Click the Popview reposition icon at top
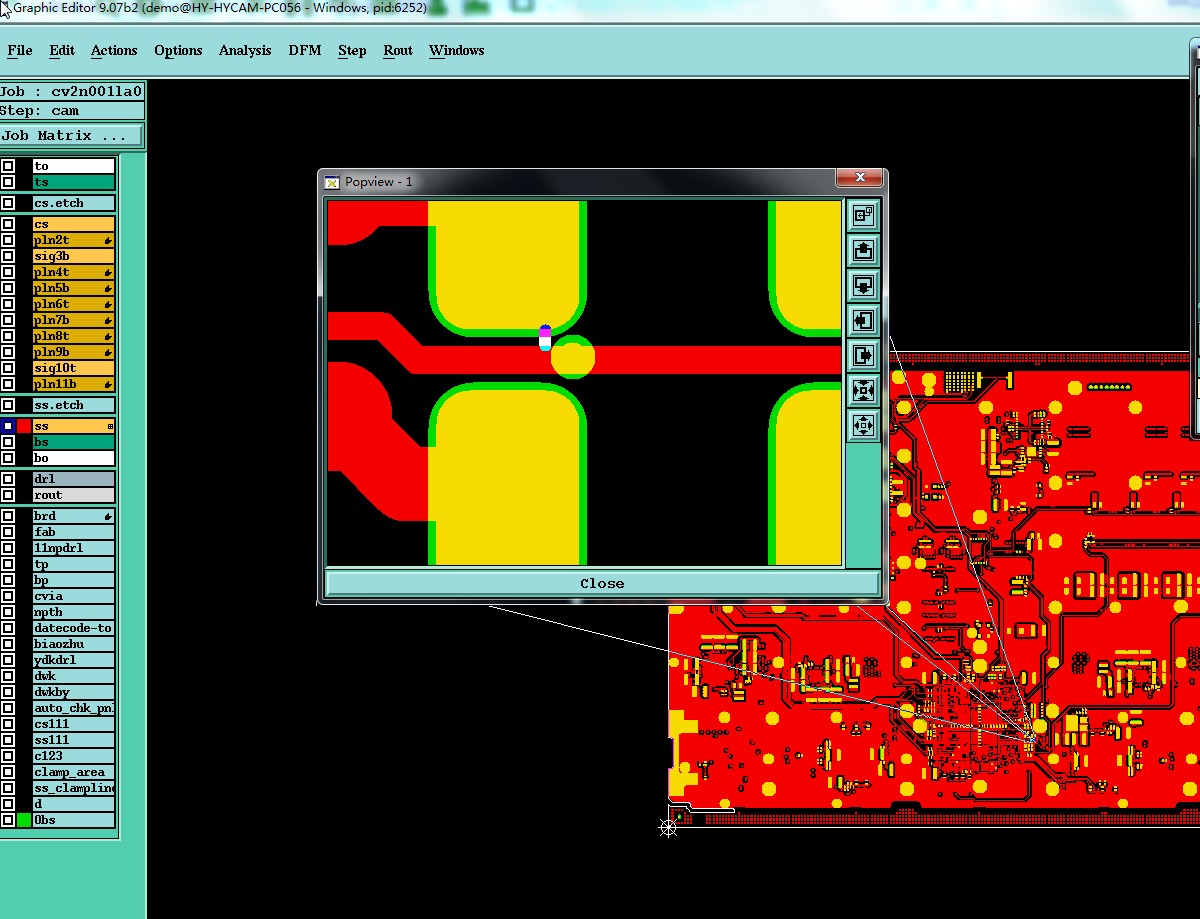The width and height of the screenshot is (1200, 919). pyautogui.click(x=863, y=215)
